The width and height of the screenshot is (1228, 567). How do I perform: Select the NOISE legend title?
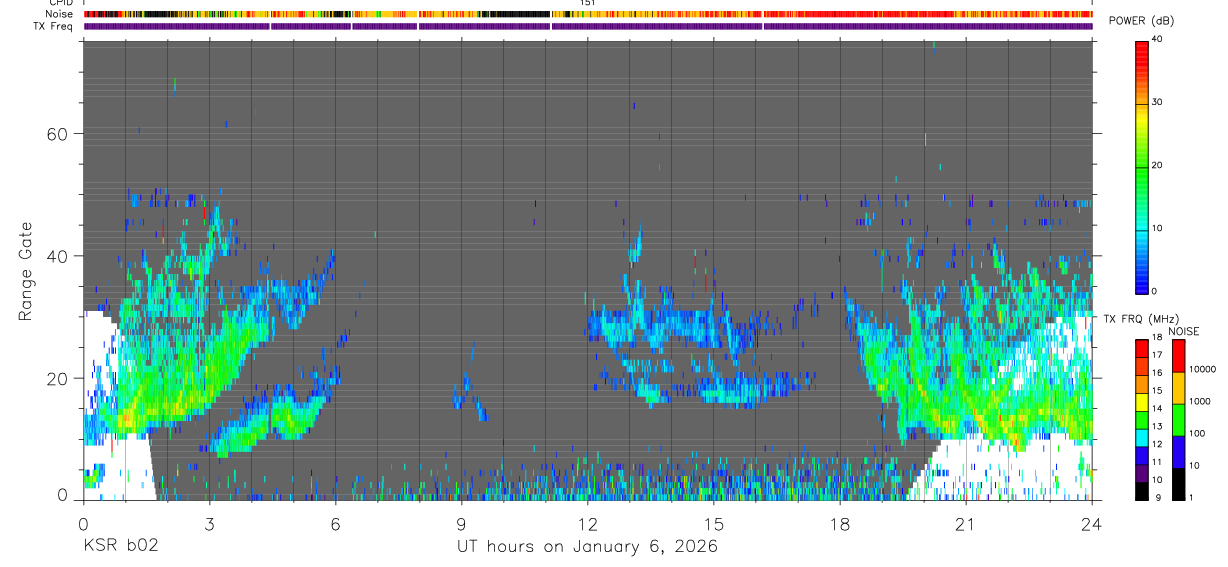1183,331
